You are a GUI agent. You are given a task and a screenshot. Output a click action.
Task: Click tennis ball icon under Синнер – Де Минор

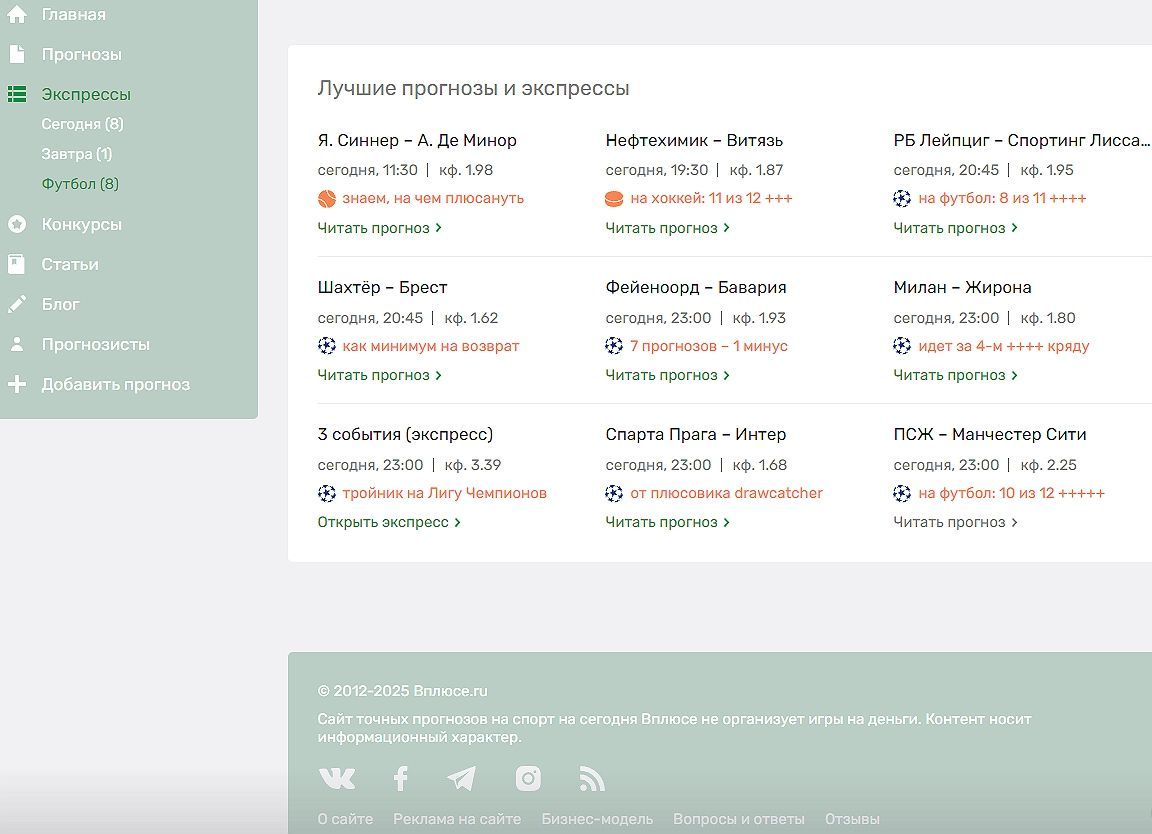[326, 198]
